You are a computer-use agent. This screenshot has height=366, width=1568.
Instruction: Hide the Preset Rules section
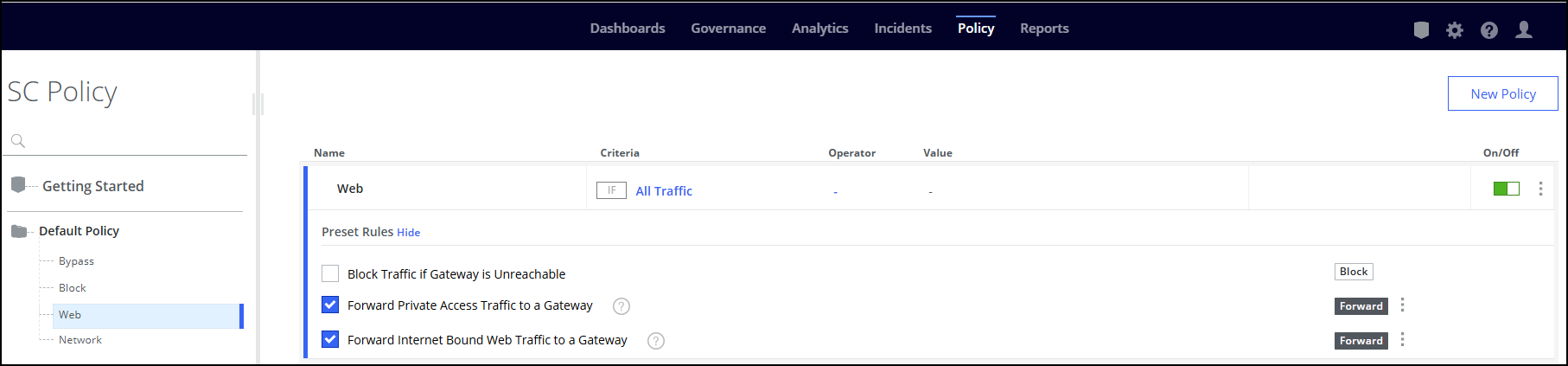click(408, 233)
